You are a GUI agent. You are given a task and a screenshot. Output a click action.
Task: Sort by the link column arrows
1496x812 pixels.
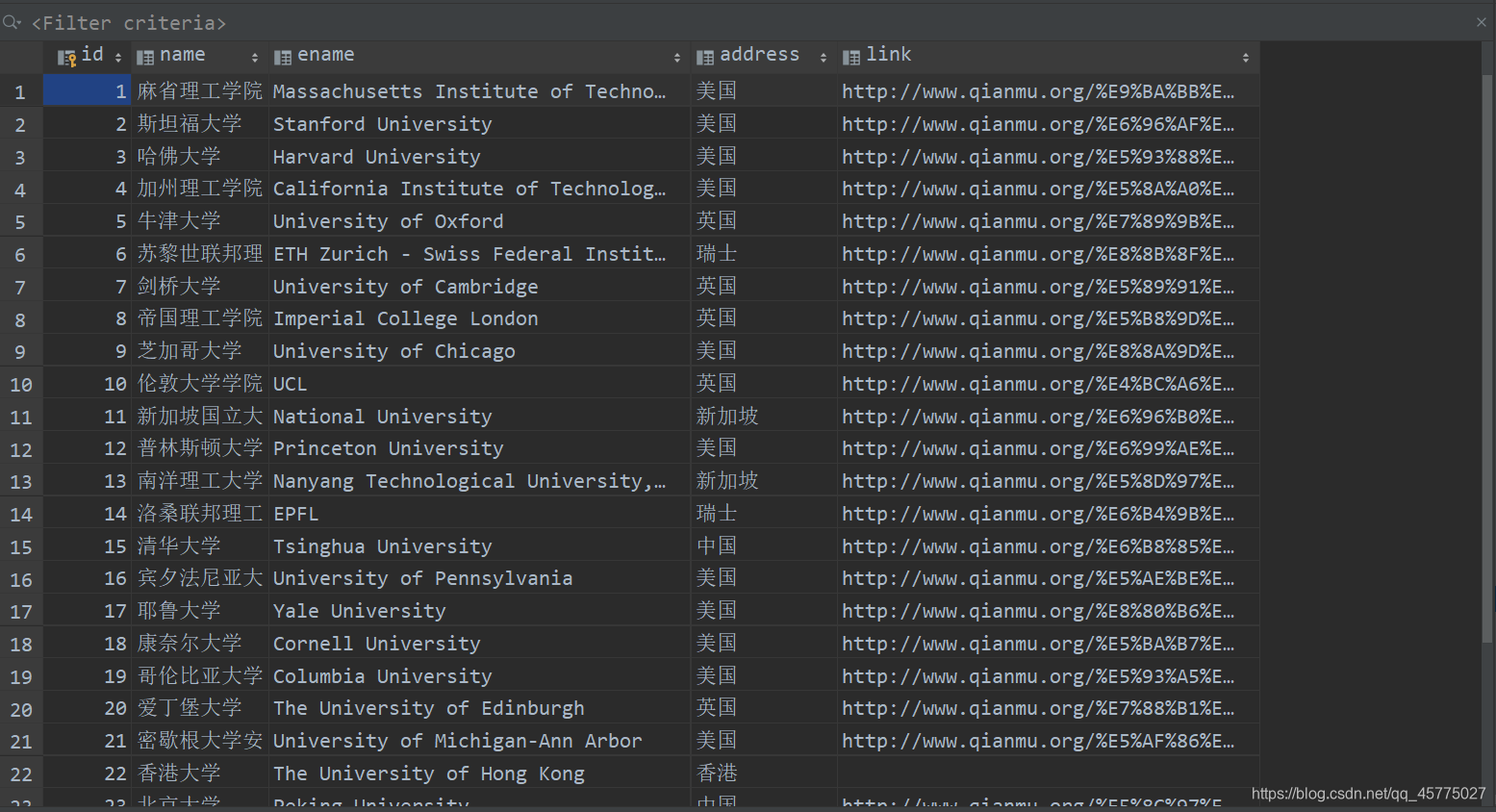[x=1246, y=58]
